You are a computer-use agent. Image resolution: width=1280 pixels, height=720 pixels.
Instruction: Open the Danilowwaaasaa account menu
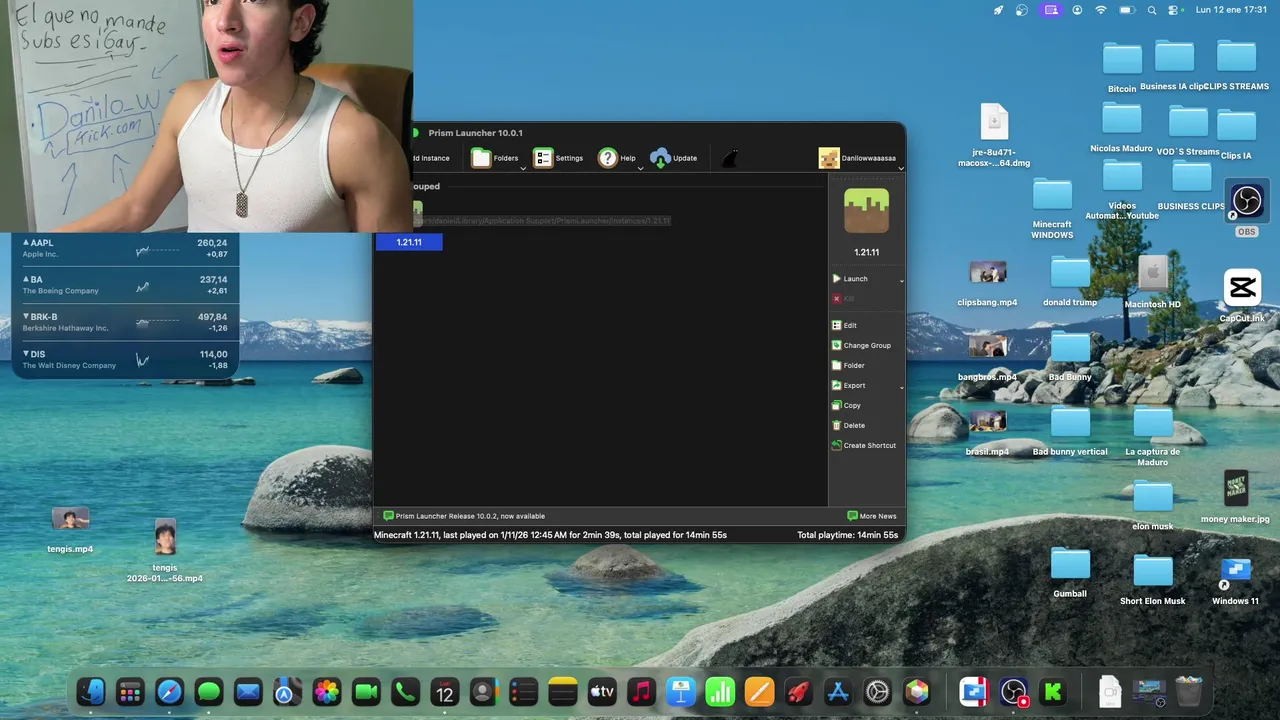click(858, 158)
